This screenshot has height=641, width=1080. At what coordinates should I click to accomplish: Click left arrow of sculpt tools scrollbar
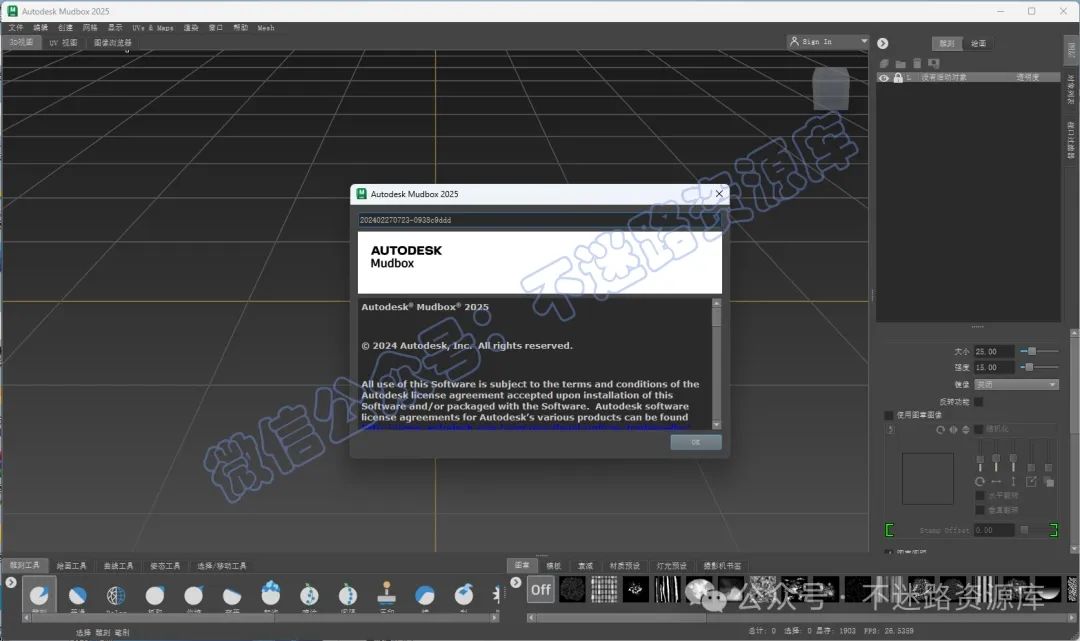(27, 618)
